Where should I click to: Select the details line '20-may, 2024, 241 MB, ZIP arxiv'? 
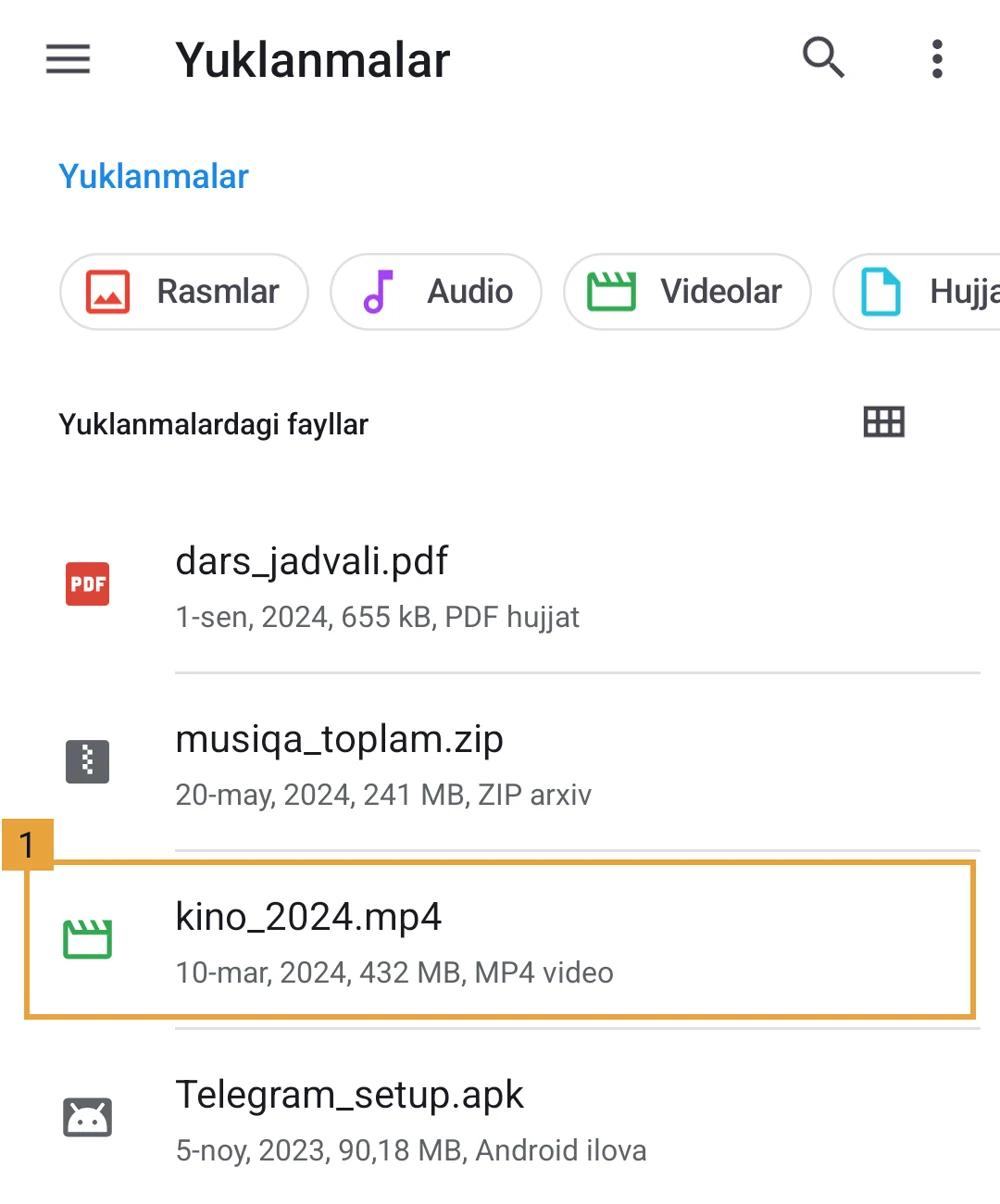(383, 795)
